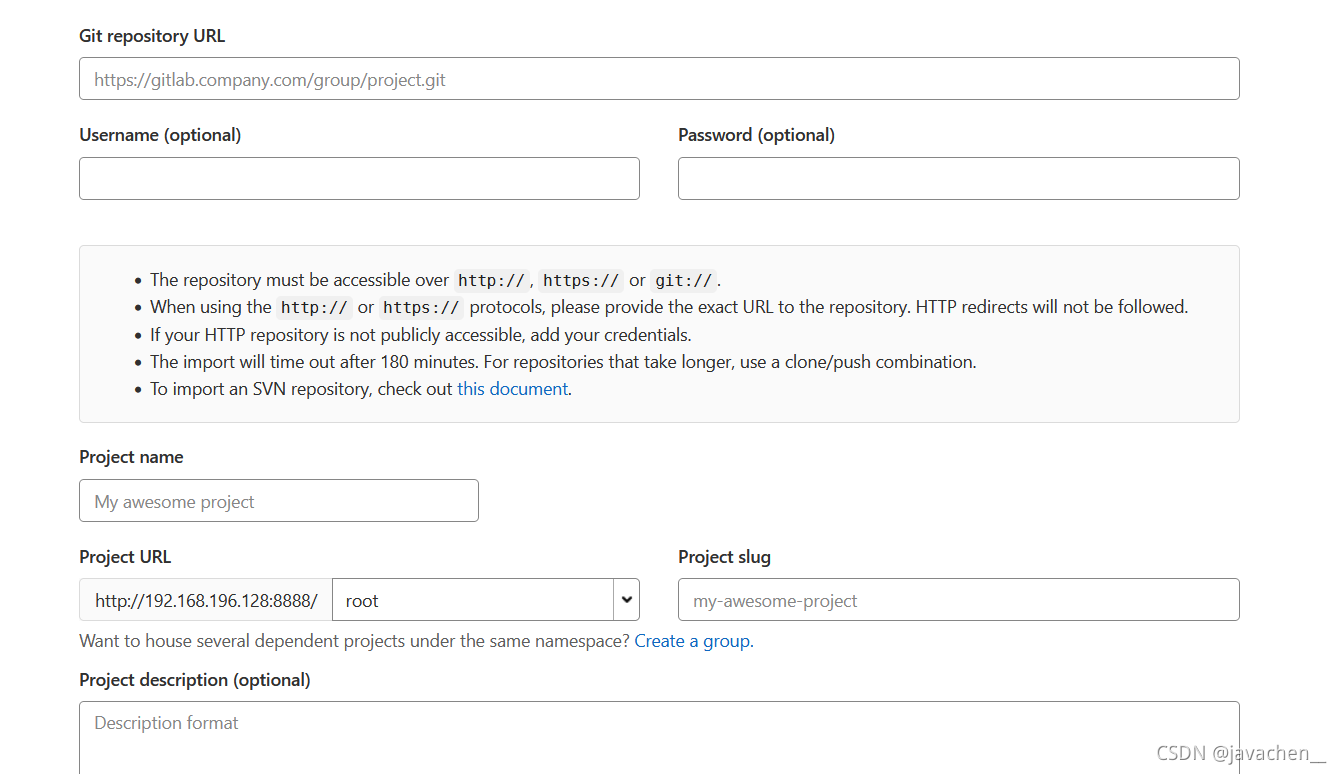Click the Password (optional) text field
Screen dimensions: 1342x774
(x=958, y=178)
